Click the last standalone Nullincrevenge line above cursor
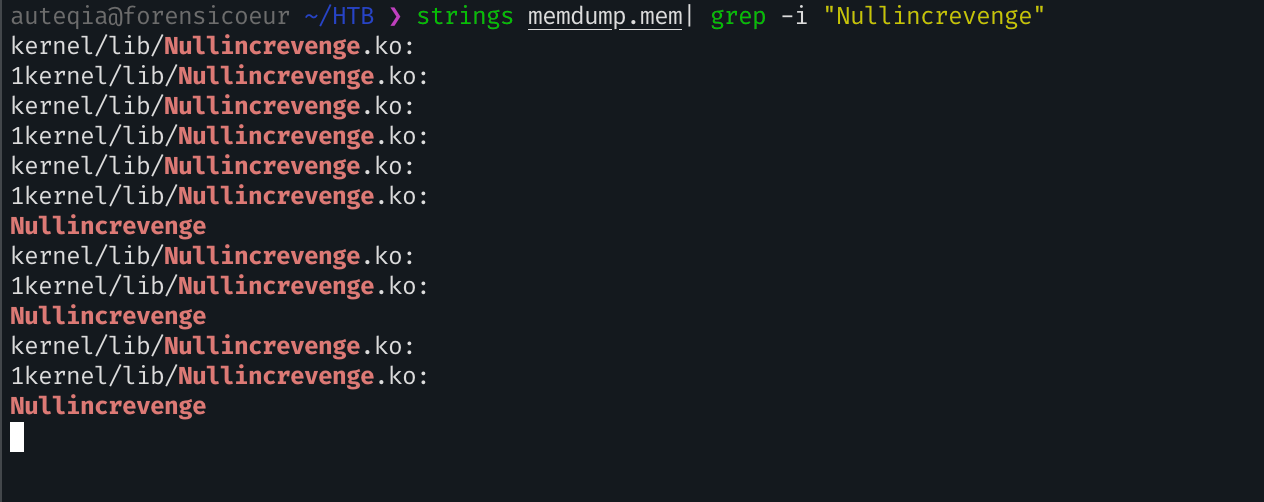Image resolution: width=1264 pixels, height=502 pixels. [x=108, y=406]
